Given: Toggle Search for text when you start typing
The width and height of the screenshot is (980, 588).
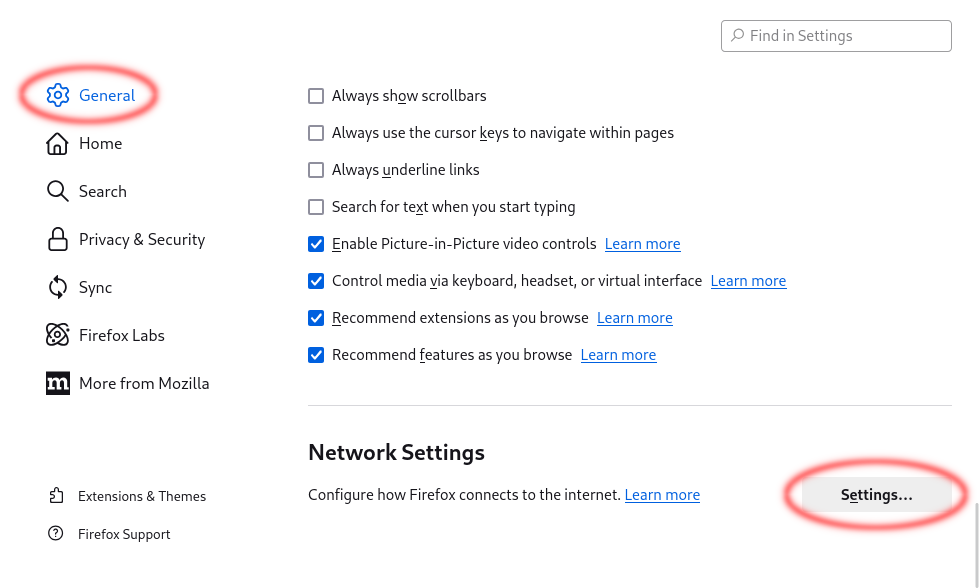Looking at the screenshot, I should tap(316, 207).
